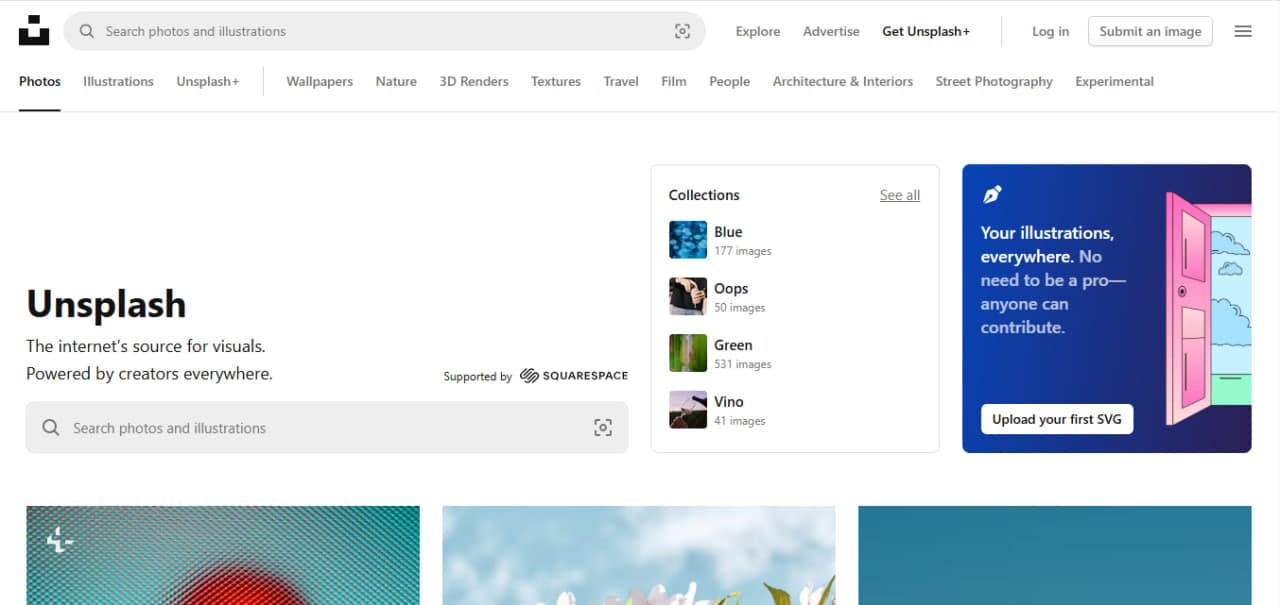Click See all collections link
Image resolution: width=1280 pixels, height=605 pixels.
point(900,195)
